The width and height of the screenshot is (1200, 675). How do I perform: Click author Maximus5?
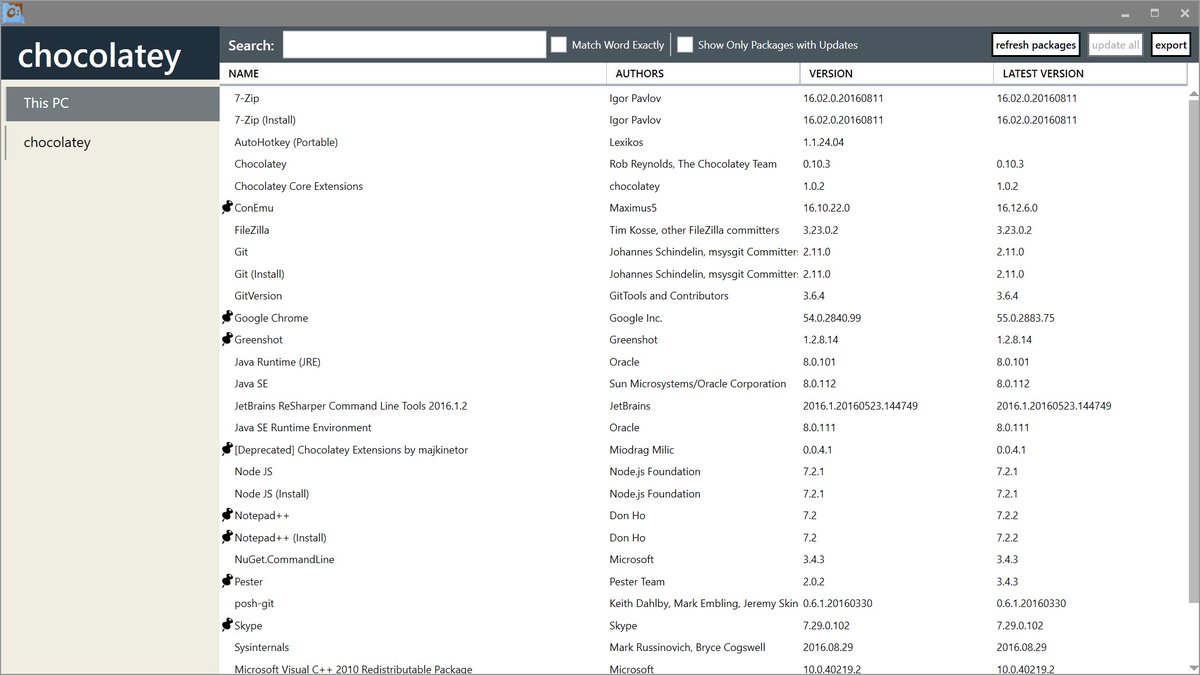click(x=633, y=208)
